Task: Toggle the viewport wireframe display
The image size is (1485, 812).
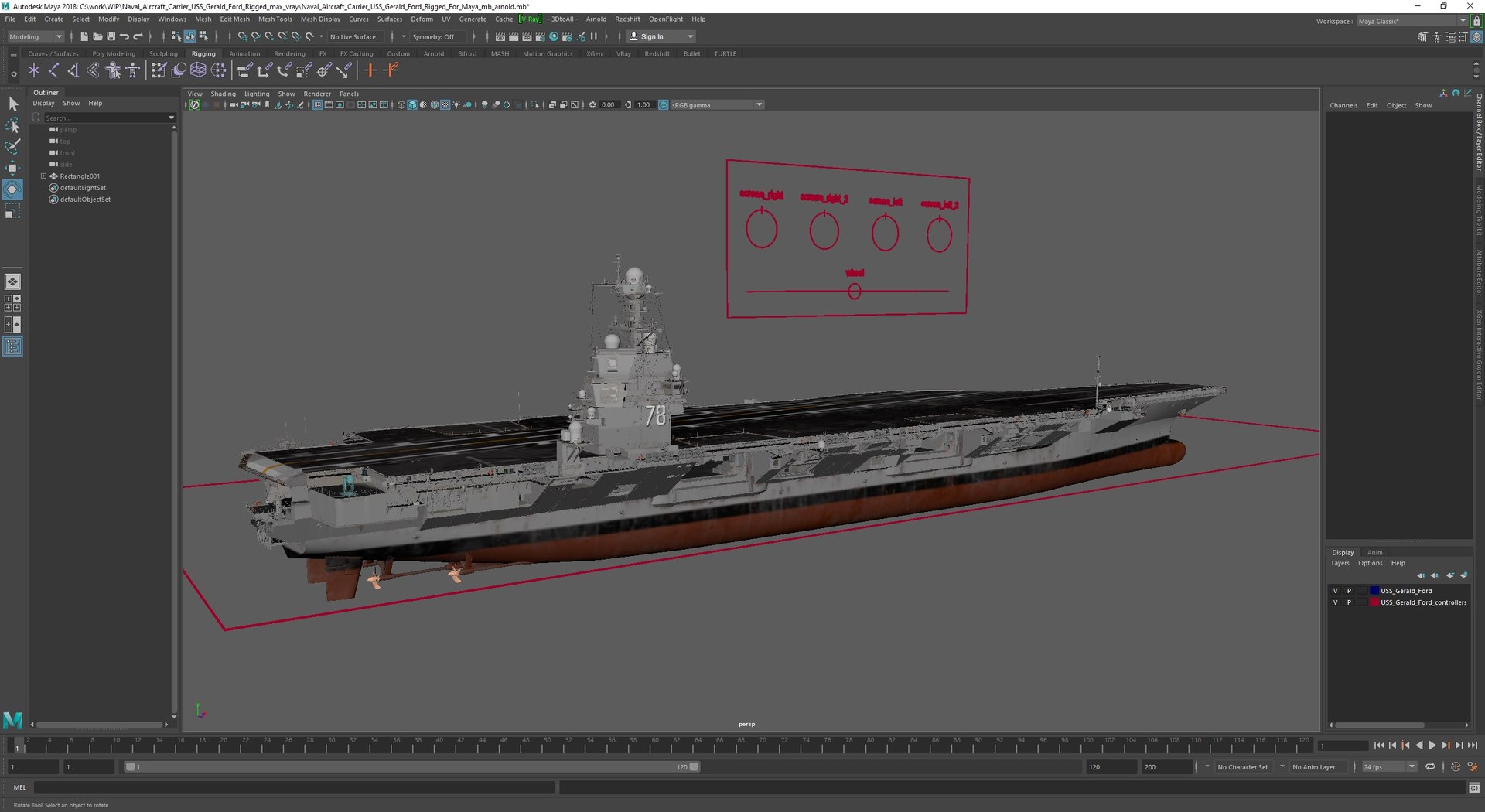Action: coord(401,105)
